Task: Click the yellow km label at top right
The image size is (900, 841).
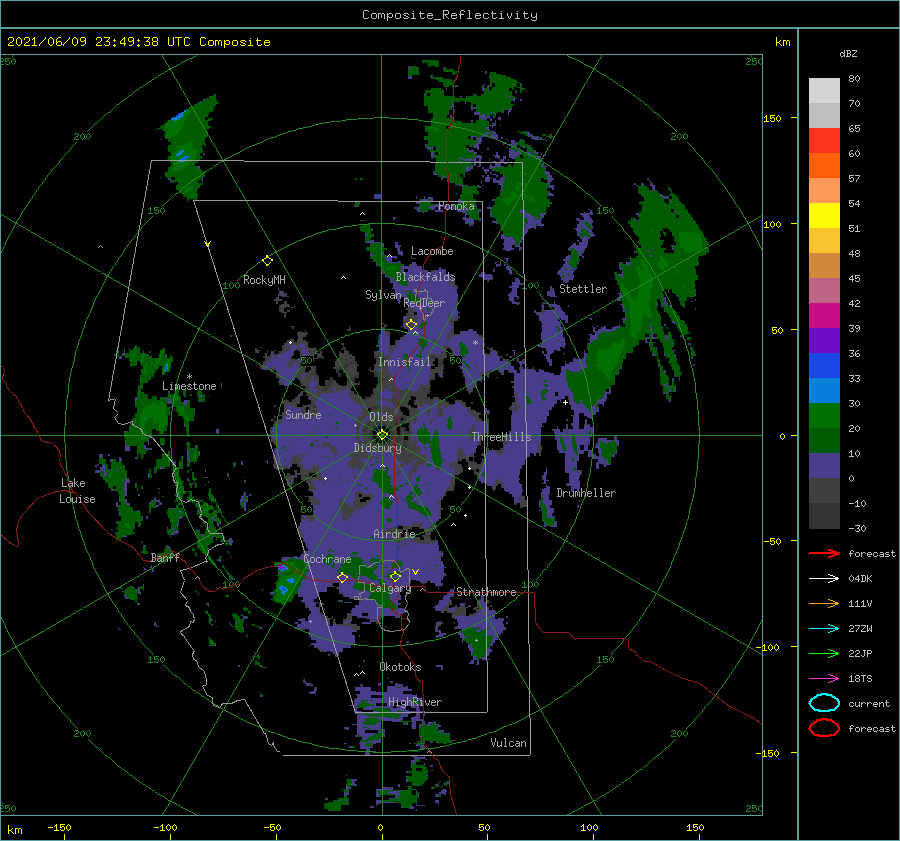Action: pos(782,42)
